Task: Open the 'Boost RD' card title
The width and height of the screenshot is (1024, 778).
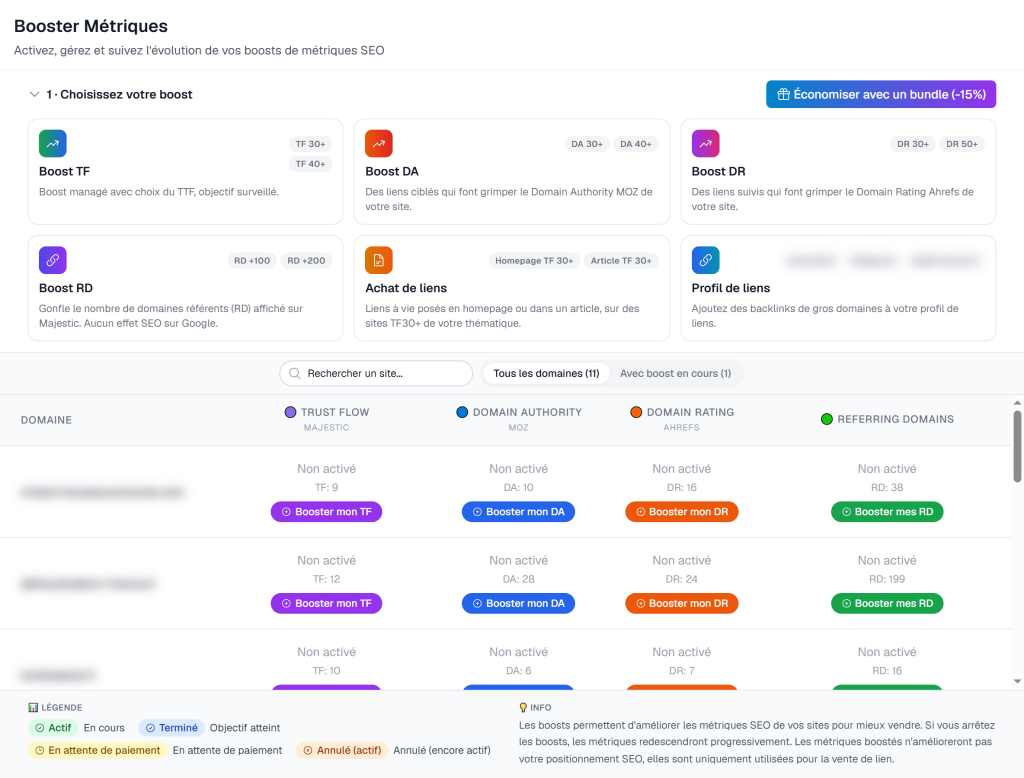Action: 65,288
